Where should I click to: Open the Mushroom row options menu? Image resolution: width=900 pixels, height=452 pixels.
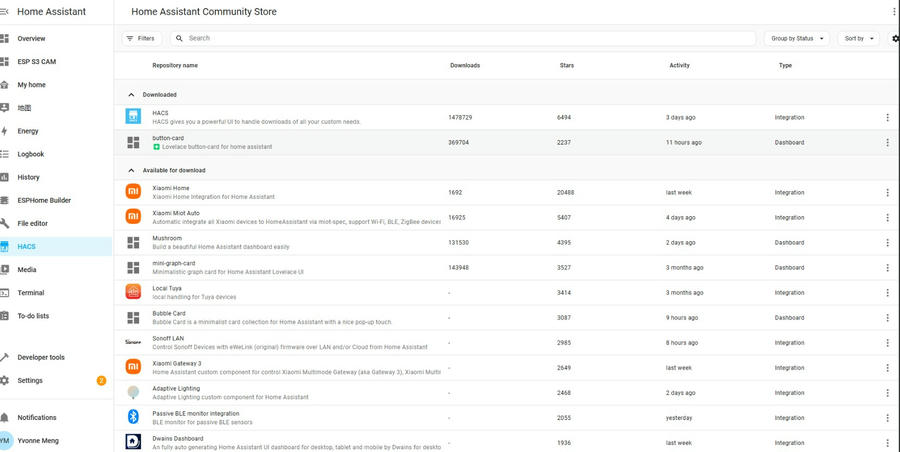(887, 243)
